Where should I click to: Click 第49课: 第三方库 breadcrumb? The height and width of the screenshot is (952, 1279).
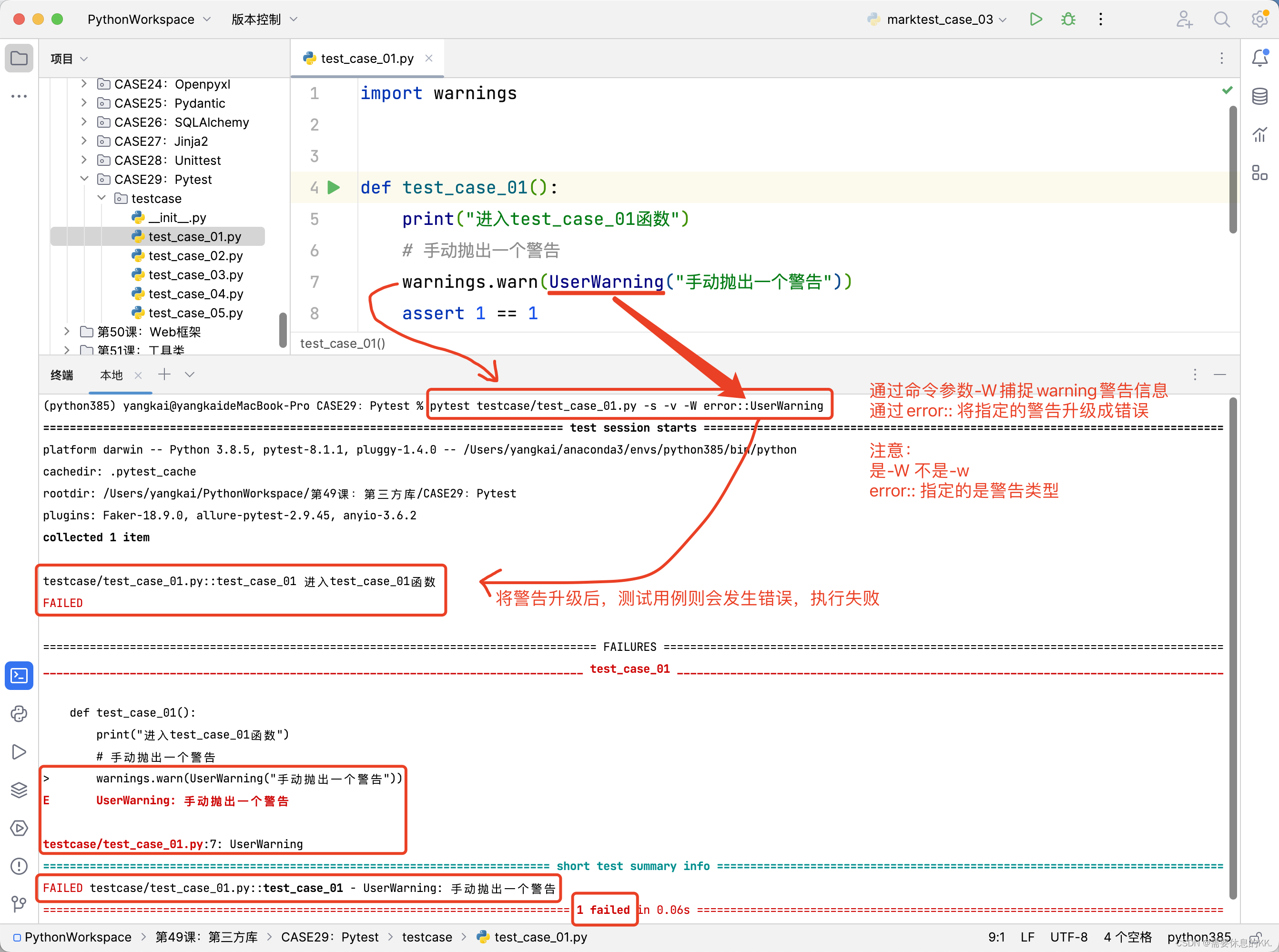(206, 937)
